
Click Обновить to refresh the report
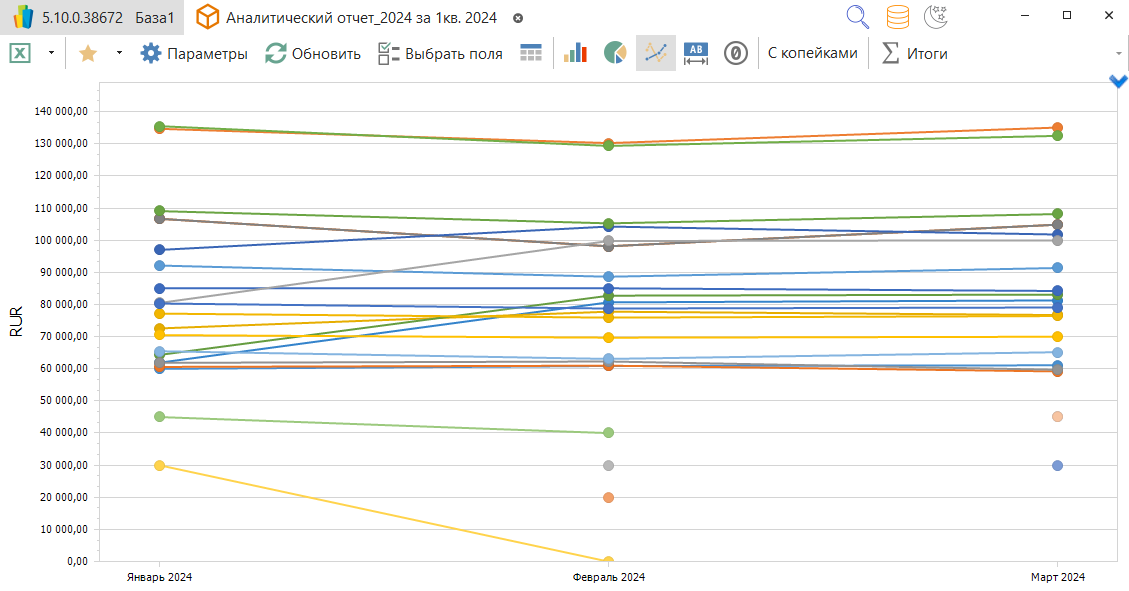click(313, 53)
